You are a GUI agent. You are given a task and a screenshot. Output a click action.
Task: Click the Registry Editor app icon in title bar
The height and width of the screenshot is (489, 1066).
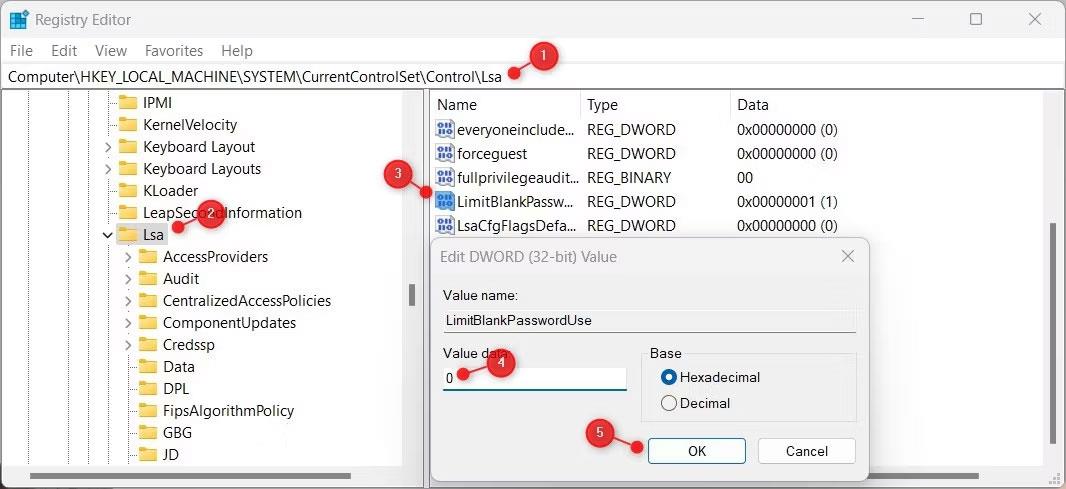tap(19, 20)
